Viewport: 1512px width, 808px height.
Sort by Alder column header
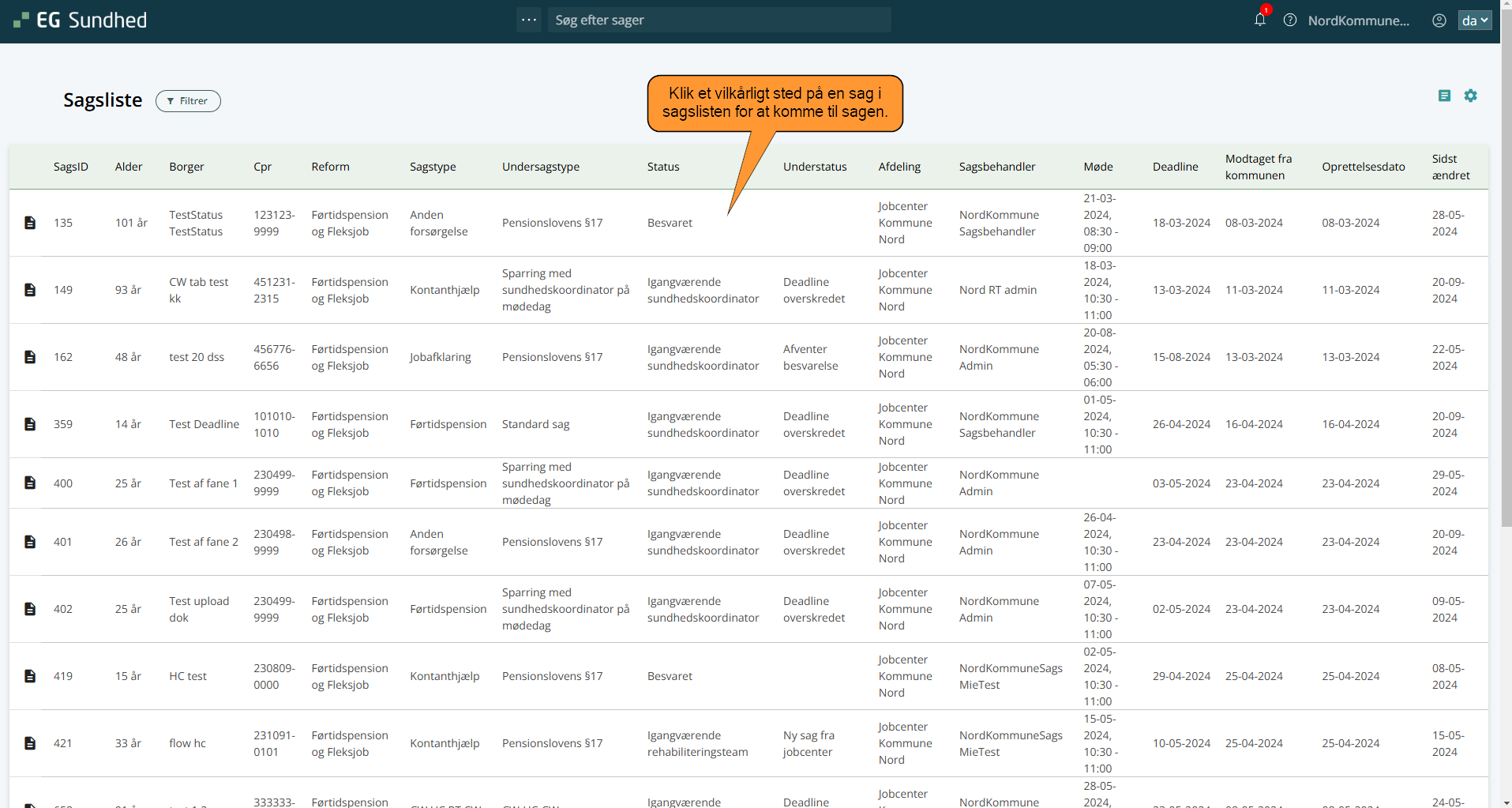129,167
